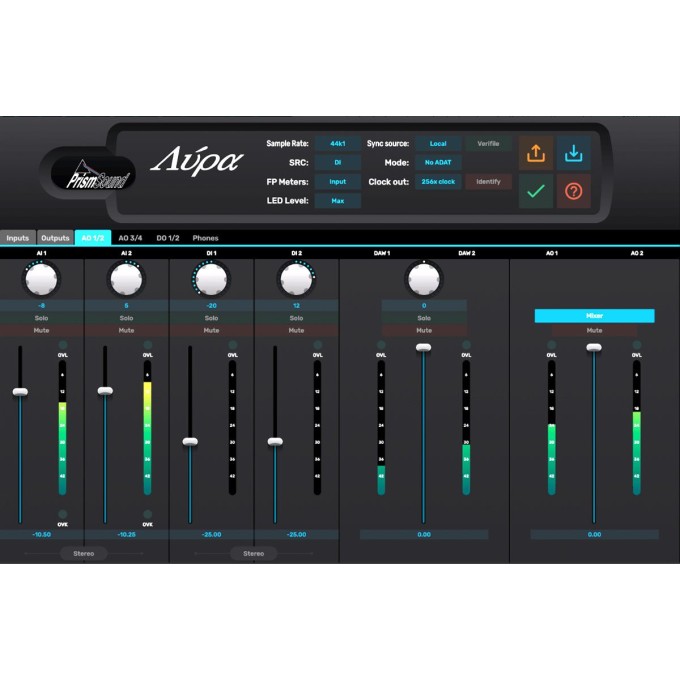Solo the DI 1 channel
The image size is (680, 680).
(211, 318)
